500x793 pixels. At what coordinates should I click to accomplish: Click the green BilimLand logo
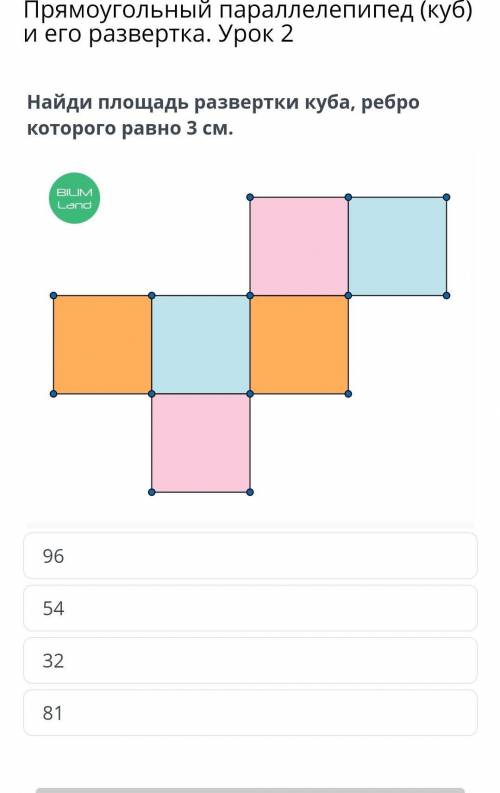coord(74,198)
